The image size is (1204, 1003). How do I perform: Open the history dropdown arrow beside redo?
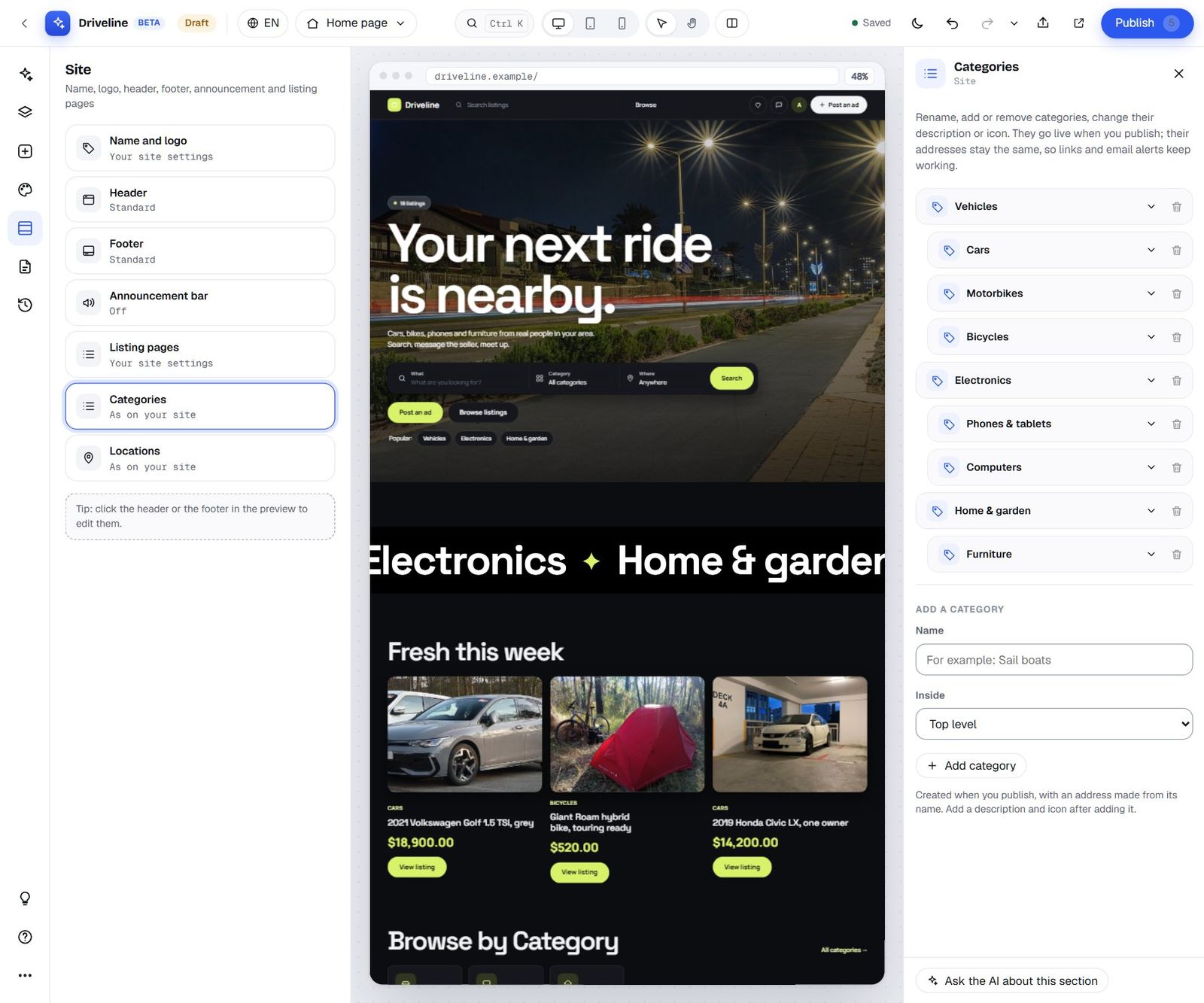pyautogui.click(x=1014, y=23)
